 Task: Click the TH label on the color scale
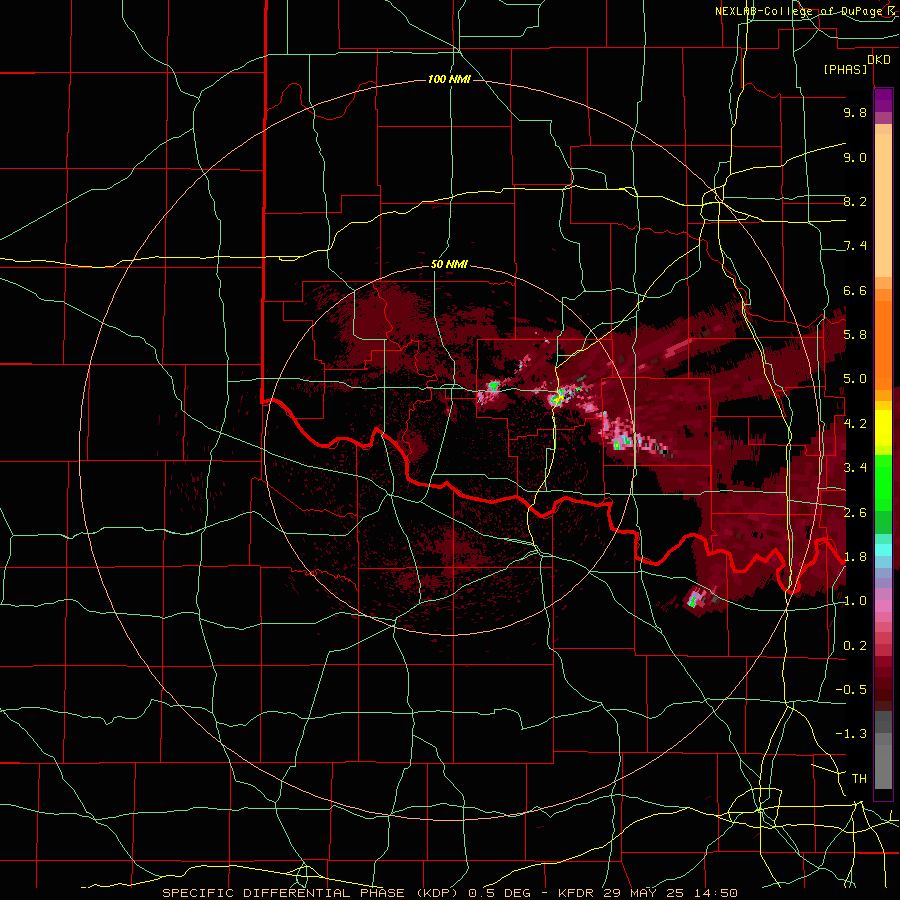[859, 779]
